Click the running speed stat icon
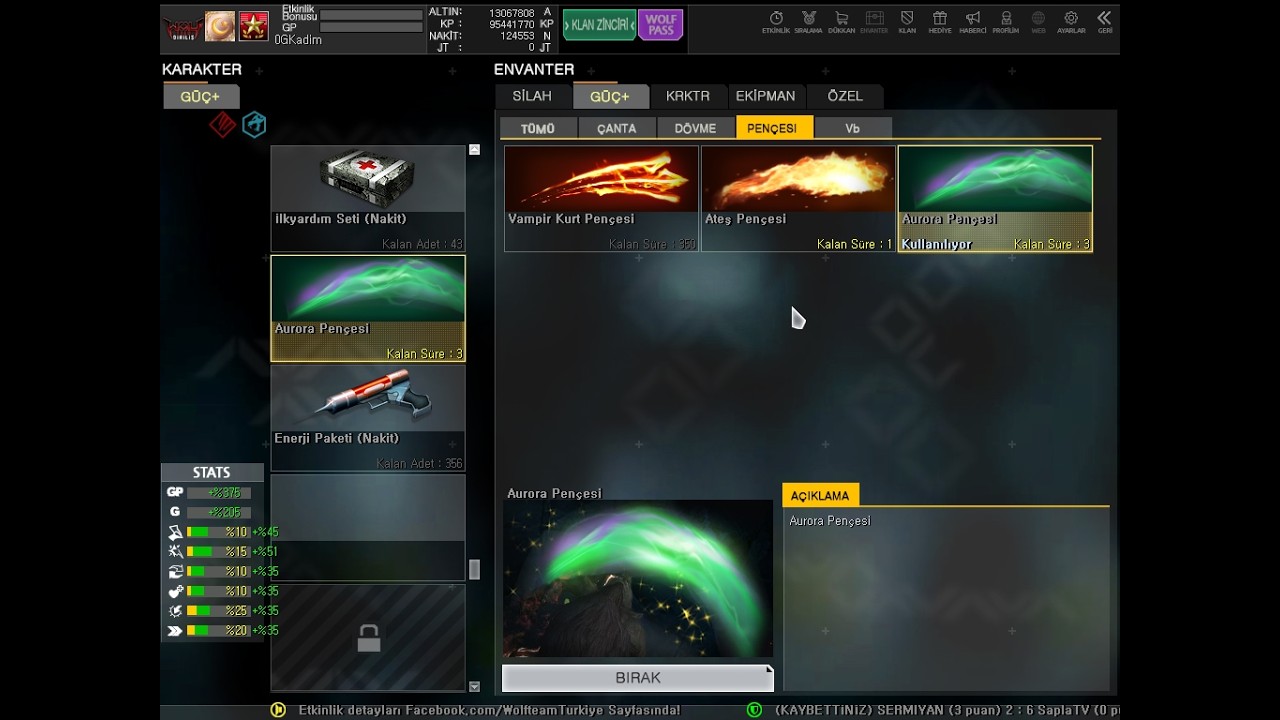 click(x=175, y=630)
